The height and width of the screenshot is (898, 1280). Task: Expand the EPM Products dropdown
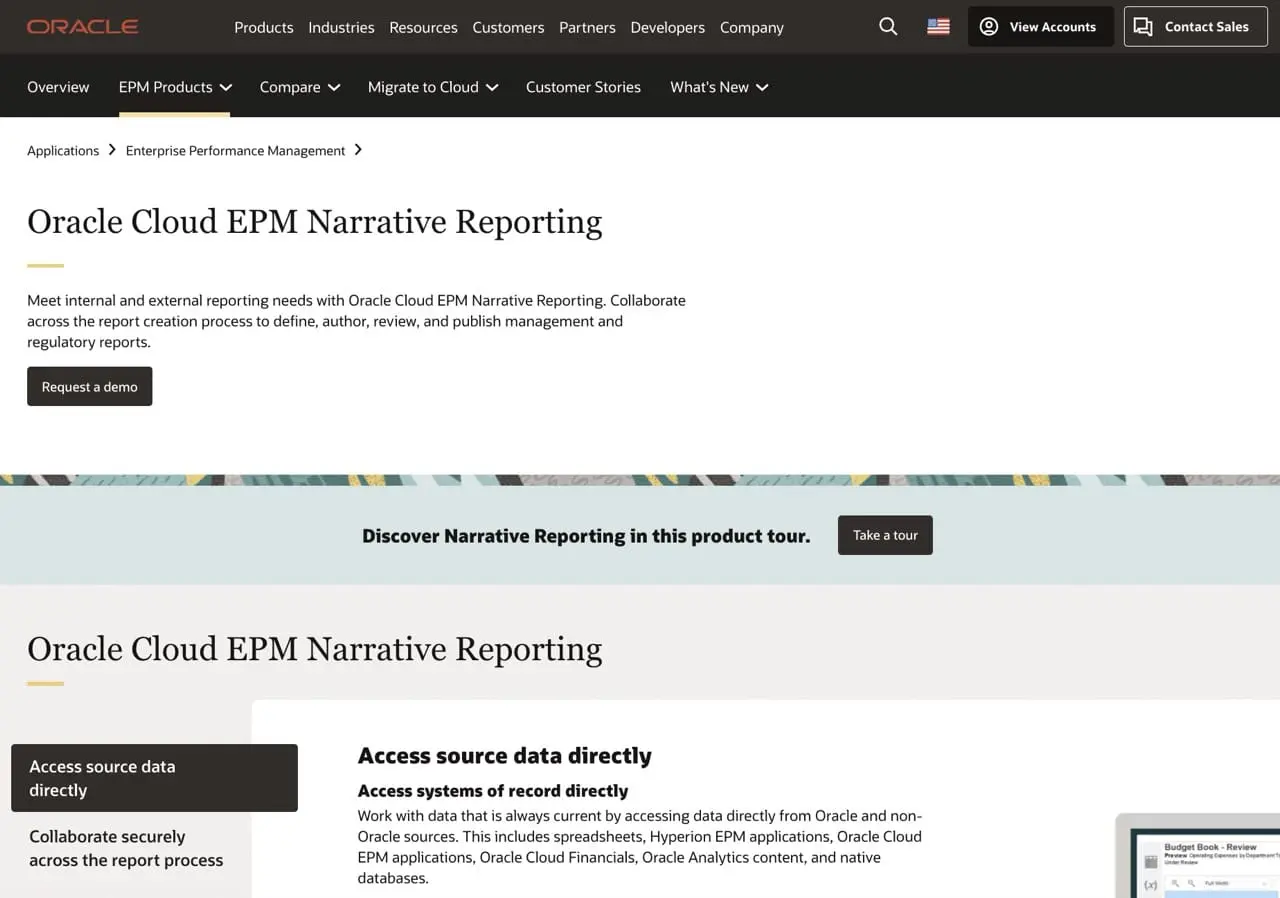click(227, 87)
